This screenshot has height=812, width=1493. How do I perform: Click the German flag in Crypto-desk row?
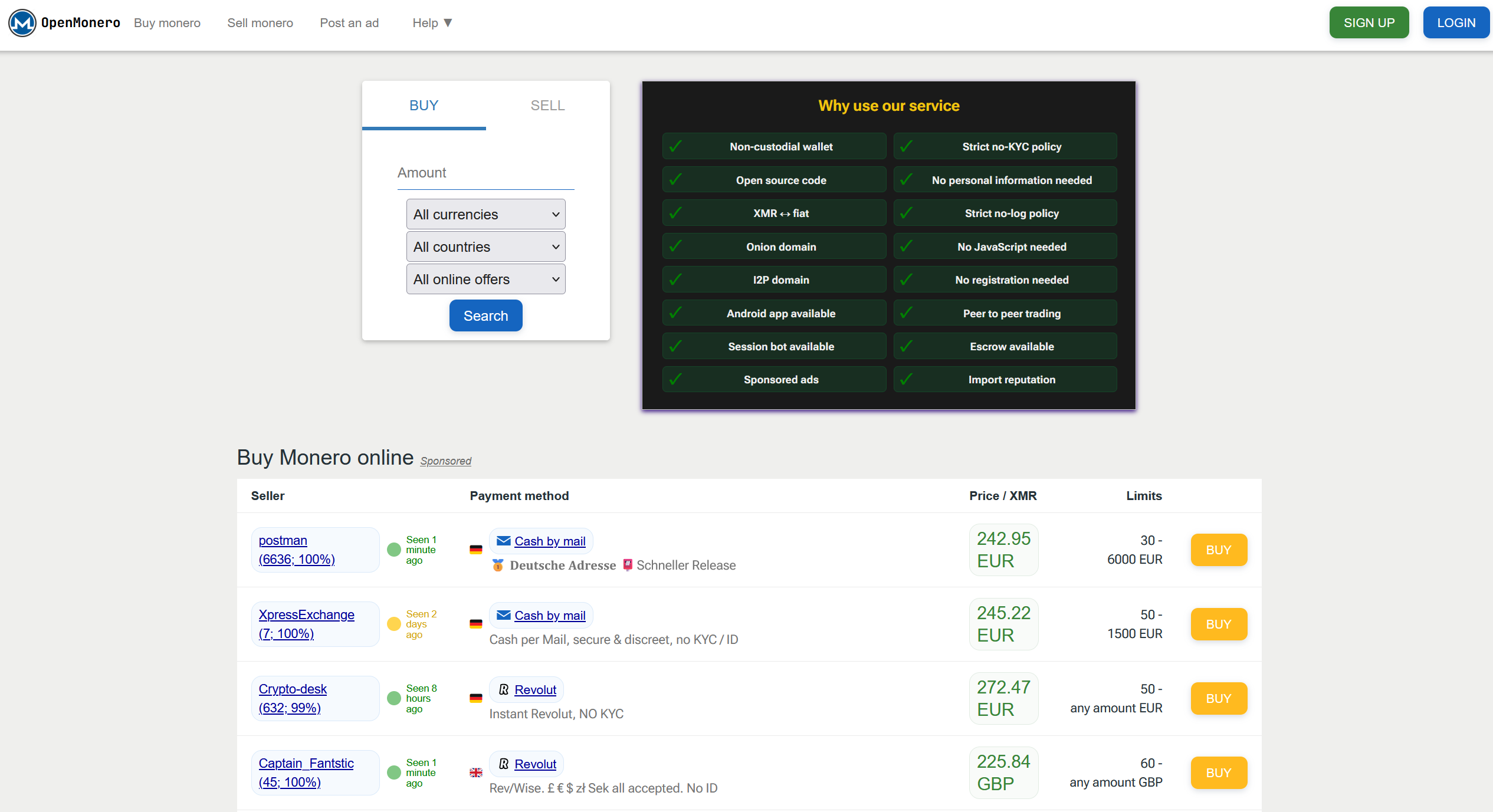pyautogui.click(x=476, y=698)
